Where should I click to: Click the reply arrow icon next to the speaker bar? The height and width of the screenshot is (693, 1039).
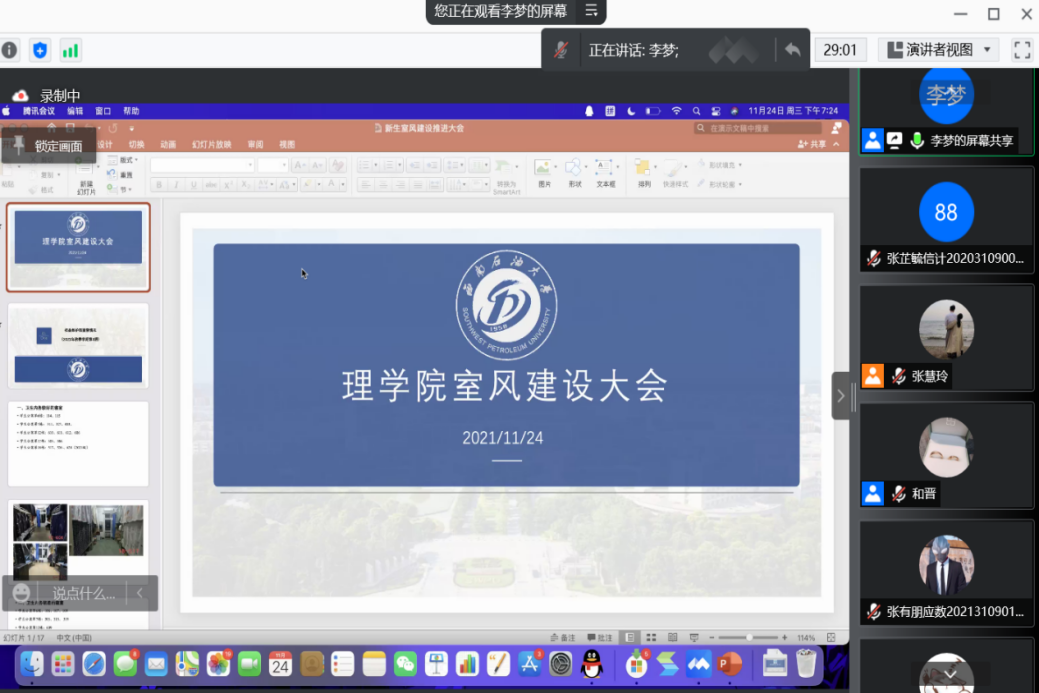click(x=792, y=50)
